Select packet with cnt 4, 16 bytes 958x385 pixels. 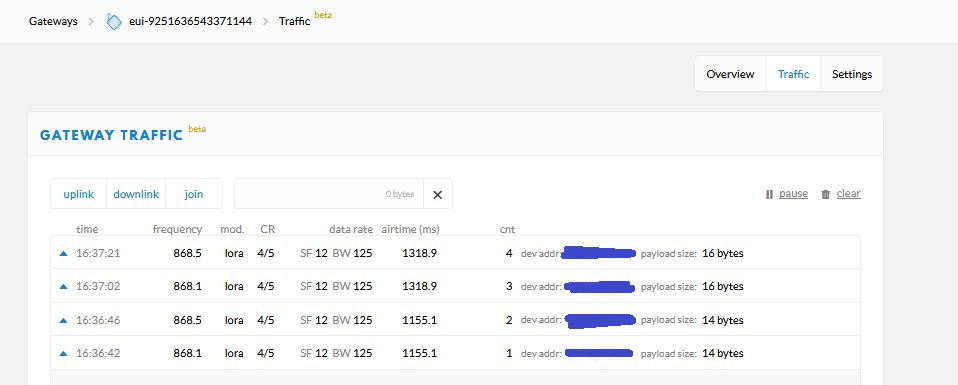point(455,253)
